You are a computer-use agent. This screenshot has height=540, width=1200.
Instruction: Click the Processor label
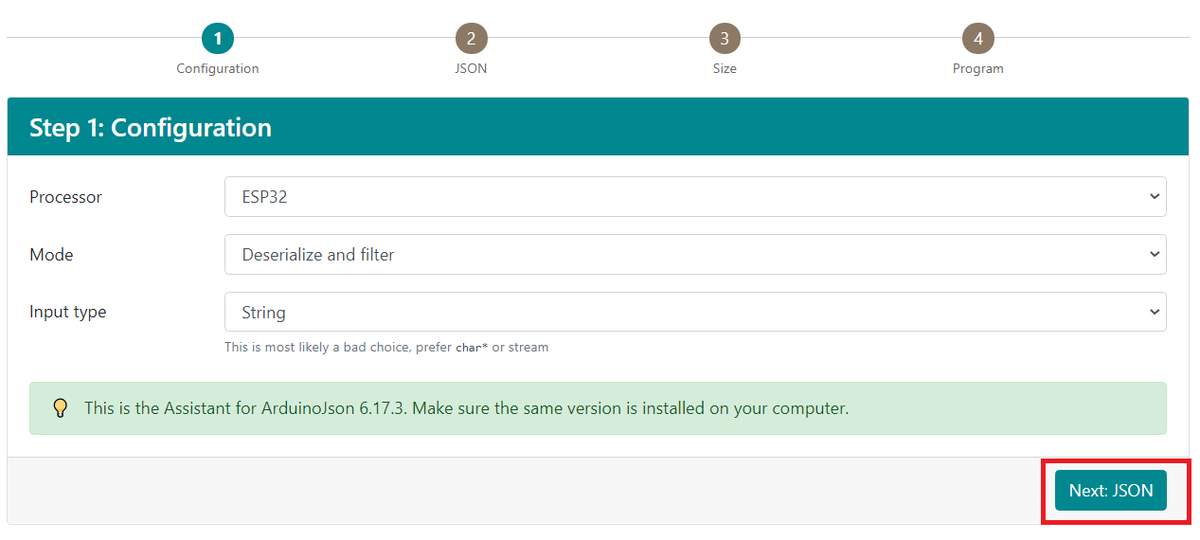(66, 197)
